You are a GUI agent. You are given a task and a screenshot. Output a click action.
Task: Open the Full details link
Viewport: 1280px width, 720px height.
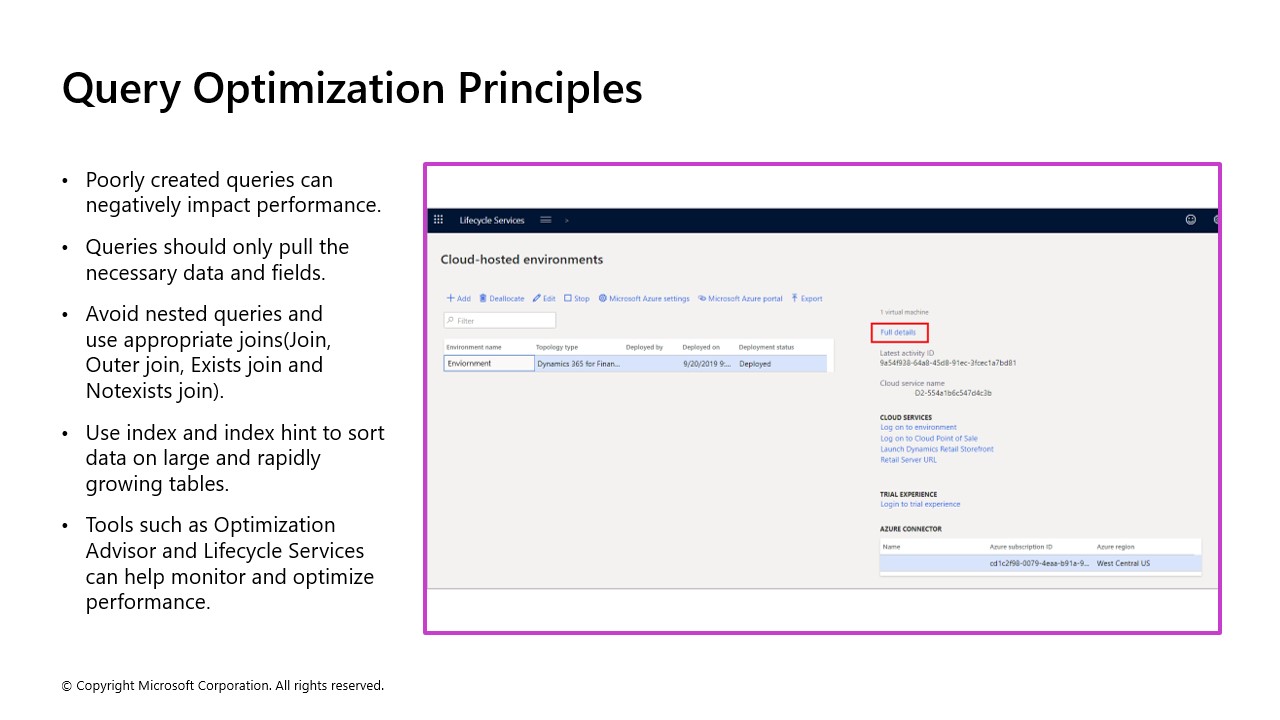click(x=898, y=331)
